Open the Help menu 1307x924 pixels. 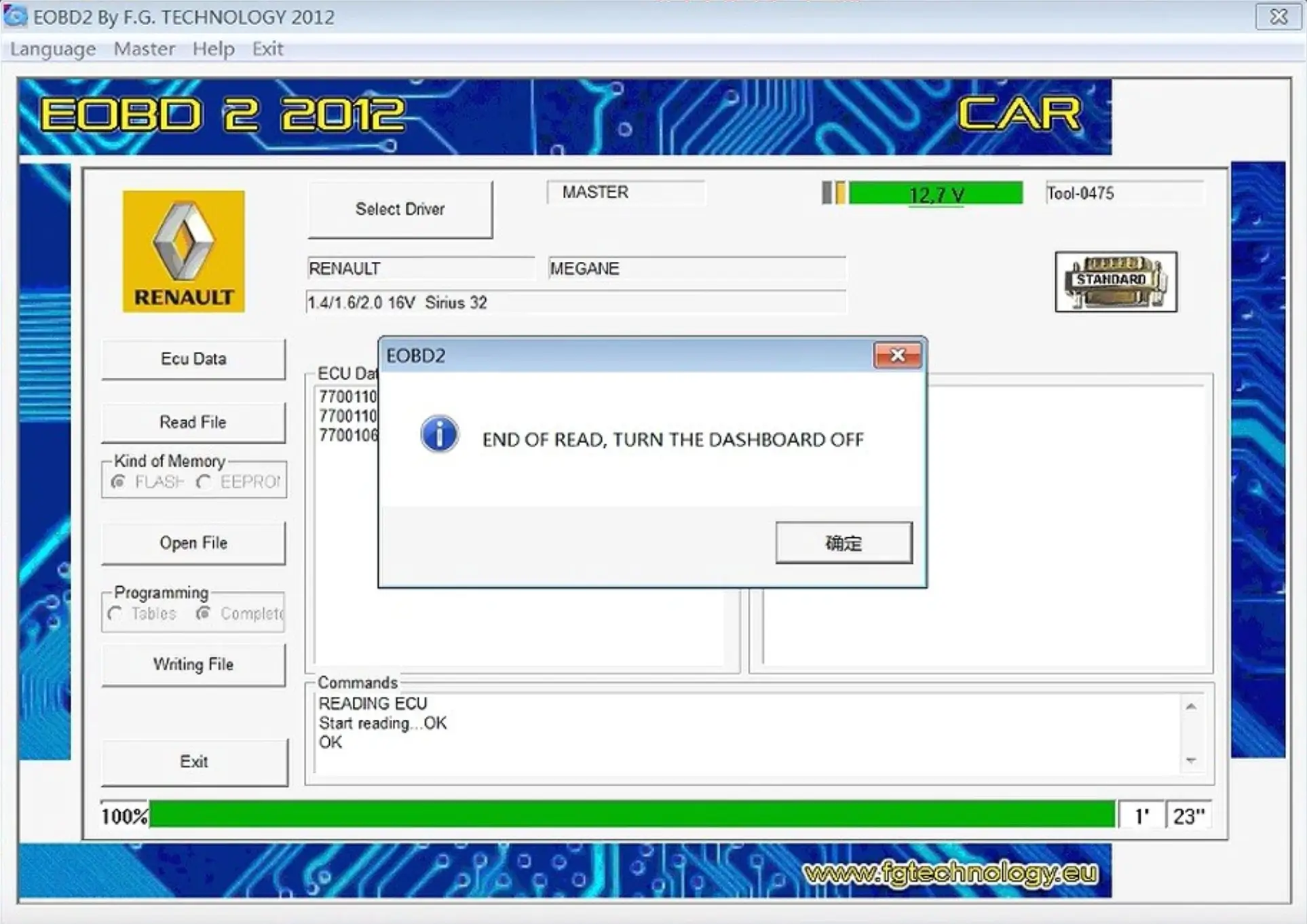click(213, 49)
